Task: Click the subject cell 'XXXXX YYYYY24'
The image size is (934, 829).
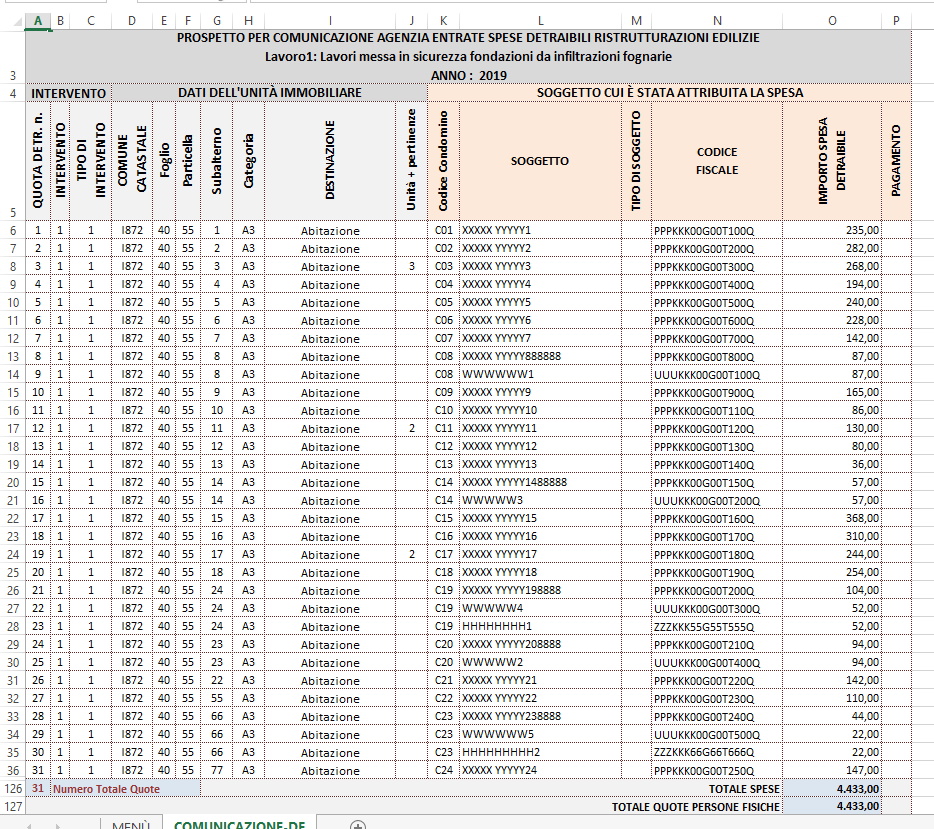Action: [x=540, y=771]
